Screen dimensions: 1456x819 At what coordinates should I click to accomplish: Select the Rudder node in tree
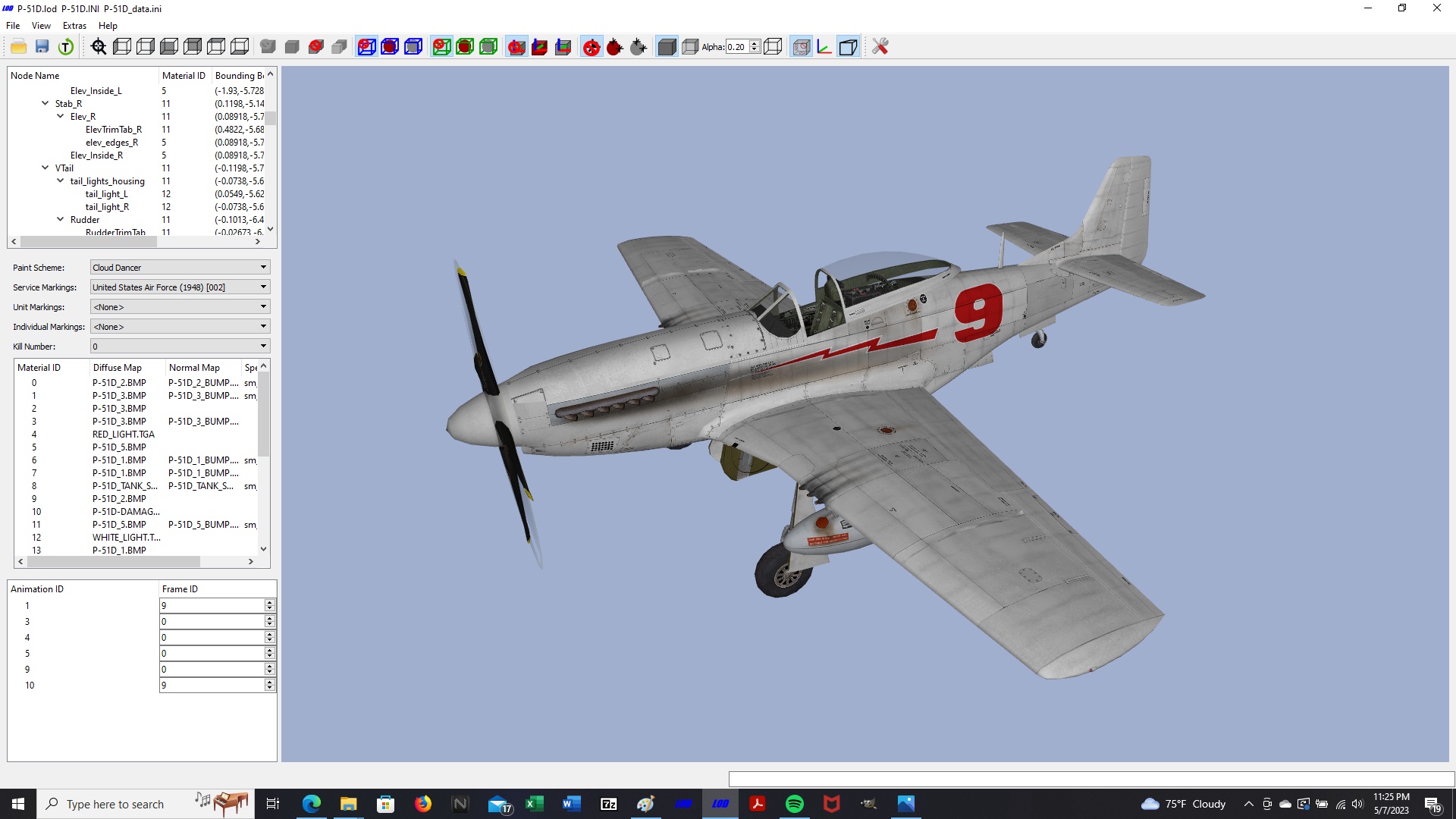pyautogui.click(x=85, y=220)
